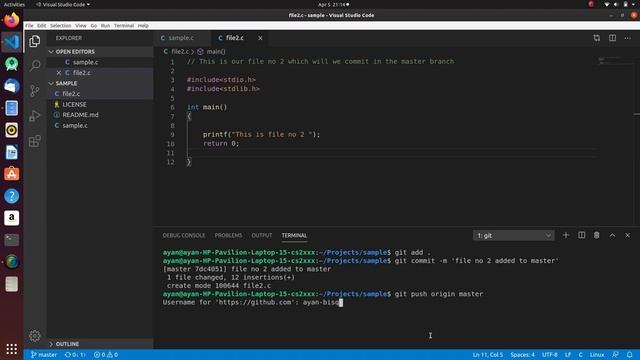
Task: Open the File menu
Action: pos(29,25)
